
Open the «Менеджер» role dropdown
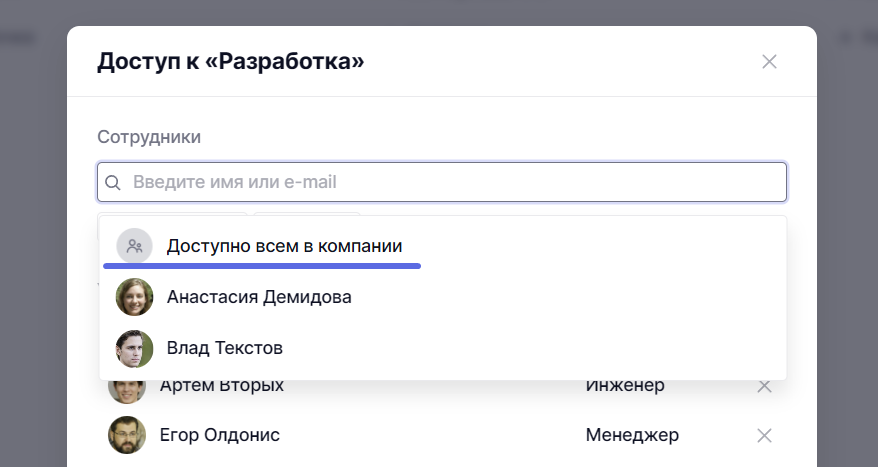[x=632, y=435]
